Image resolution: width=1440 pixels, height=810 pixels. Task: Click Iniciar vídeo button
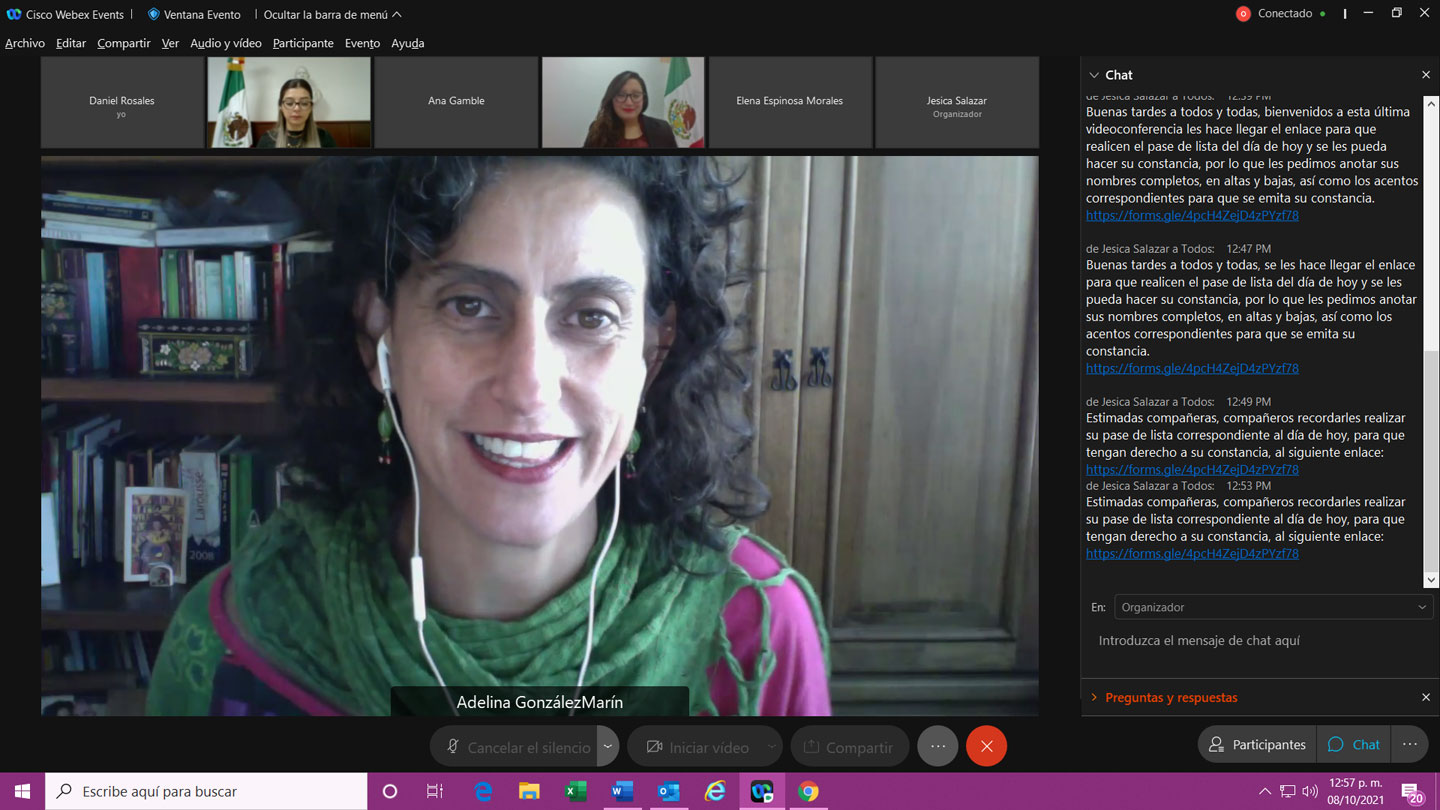coord(696,747)
